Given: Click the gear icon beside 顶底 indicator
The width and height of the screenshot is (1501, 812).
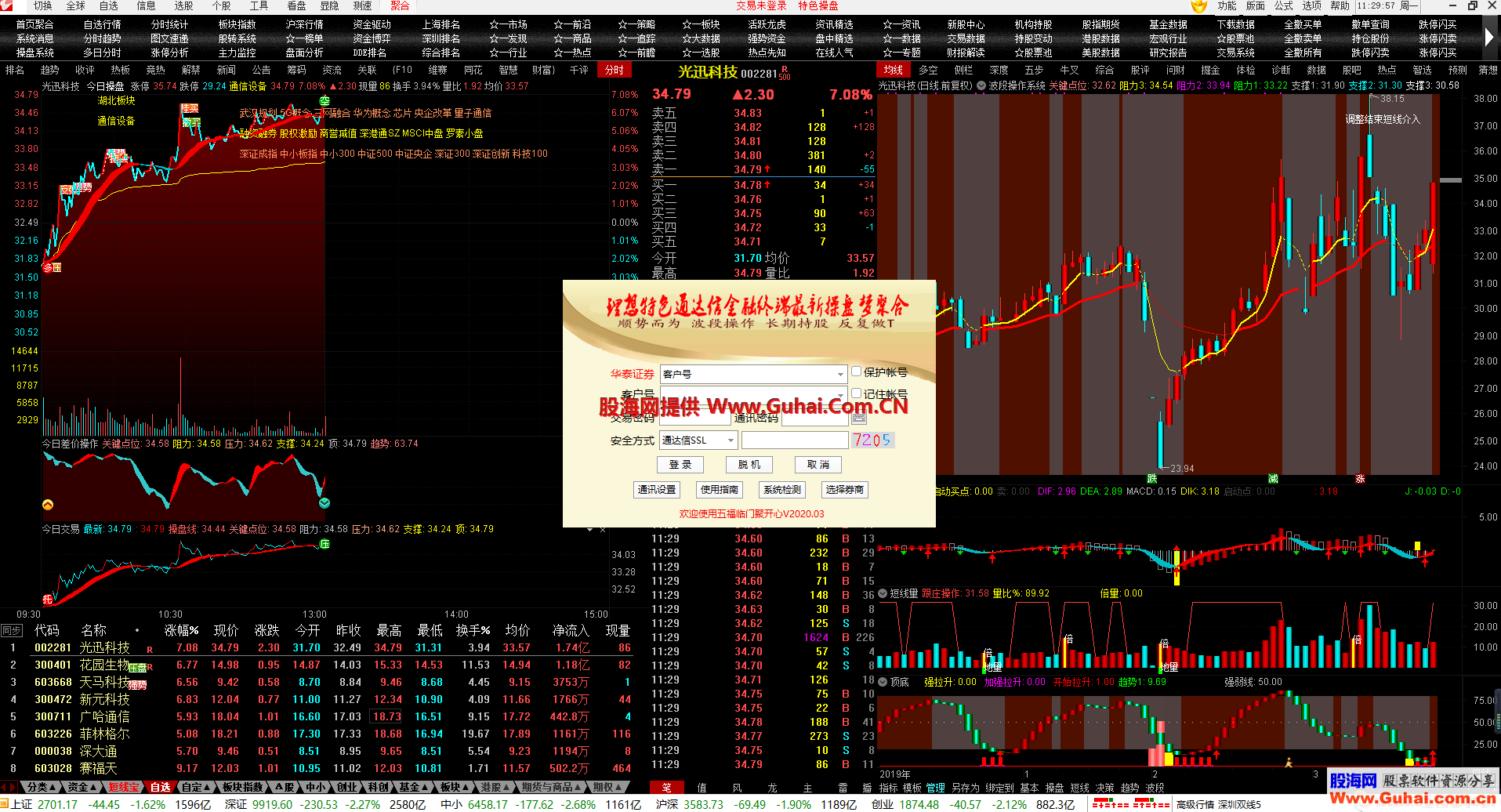Looking at the screenshot, I should [883, 683].
